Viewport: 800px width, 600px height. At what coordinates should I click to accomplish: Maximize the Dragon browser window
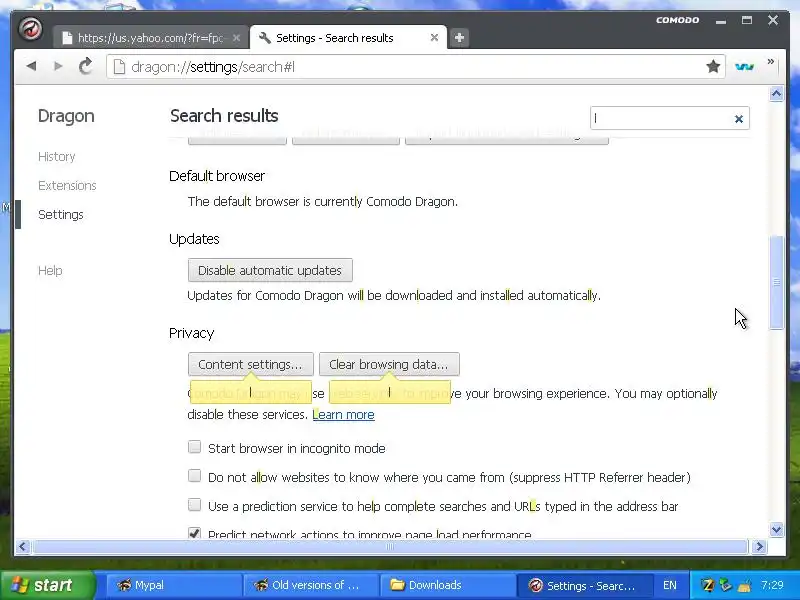click(x=747, y=20)
